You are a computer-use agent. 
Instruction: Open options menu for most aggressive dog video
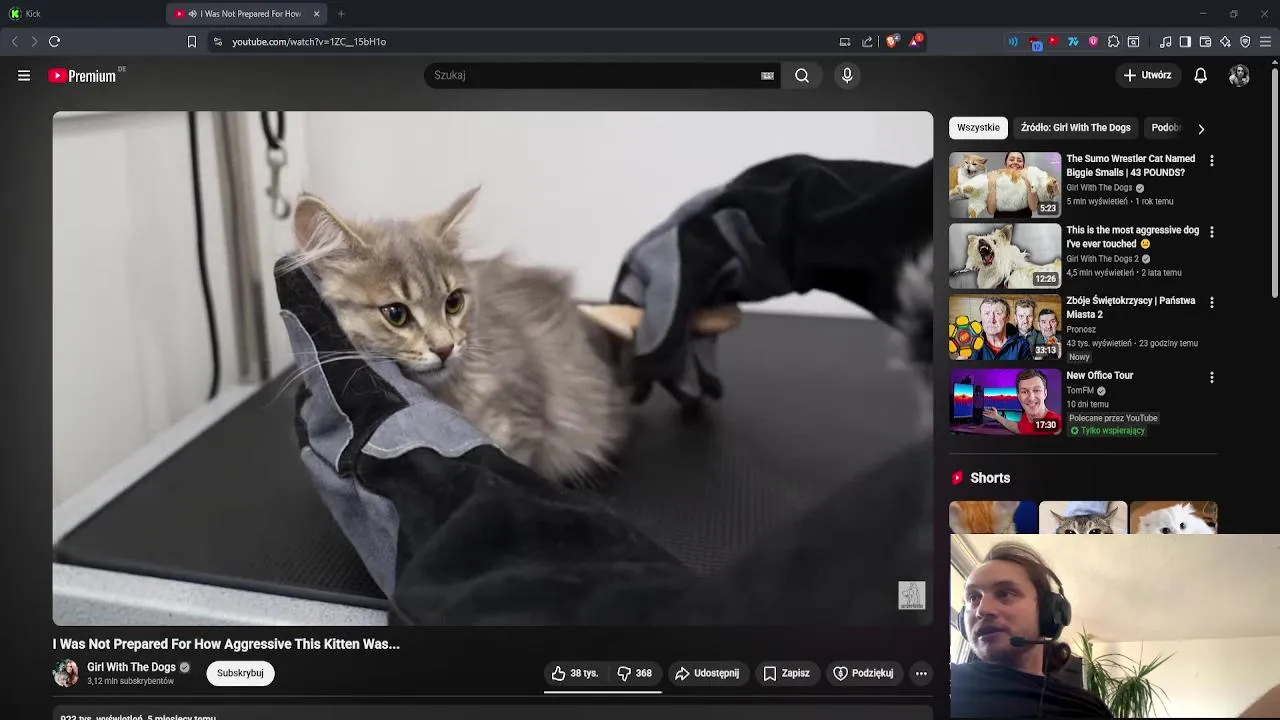coord(1211,231)
